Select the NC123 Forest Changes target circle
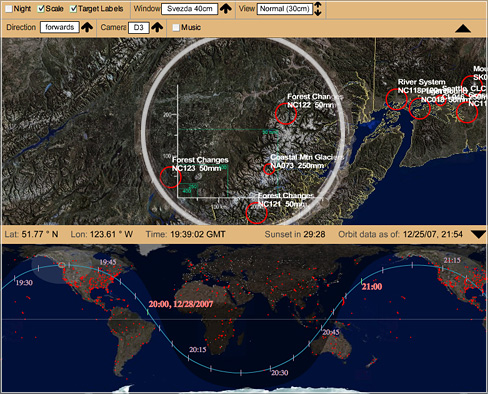 coord(171,177)
